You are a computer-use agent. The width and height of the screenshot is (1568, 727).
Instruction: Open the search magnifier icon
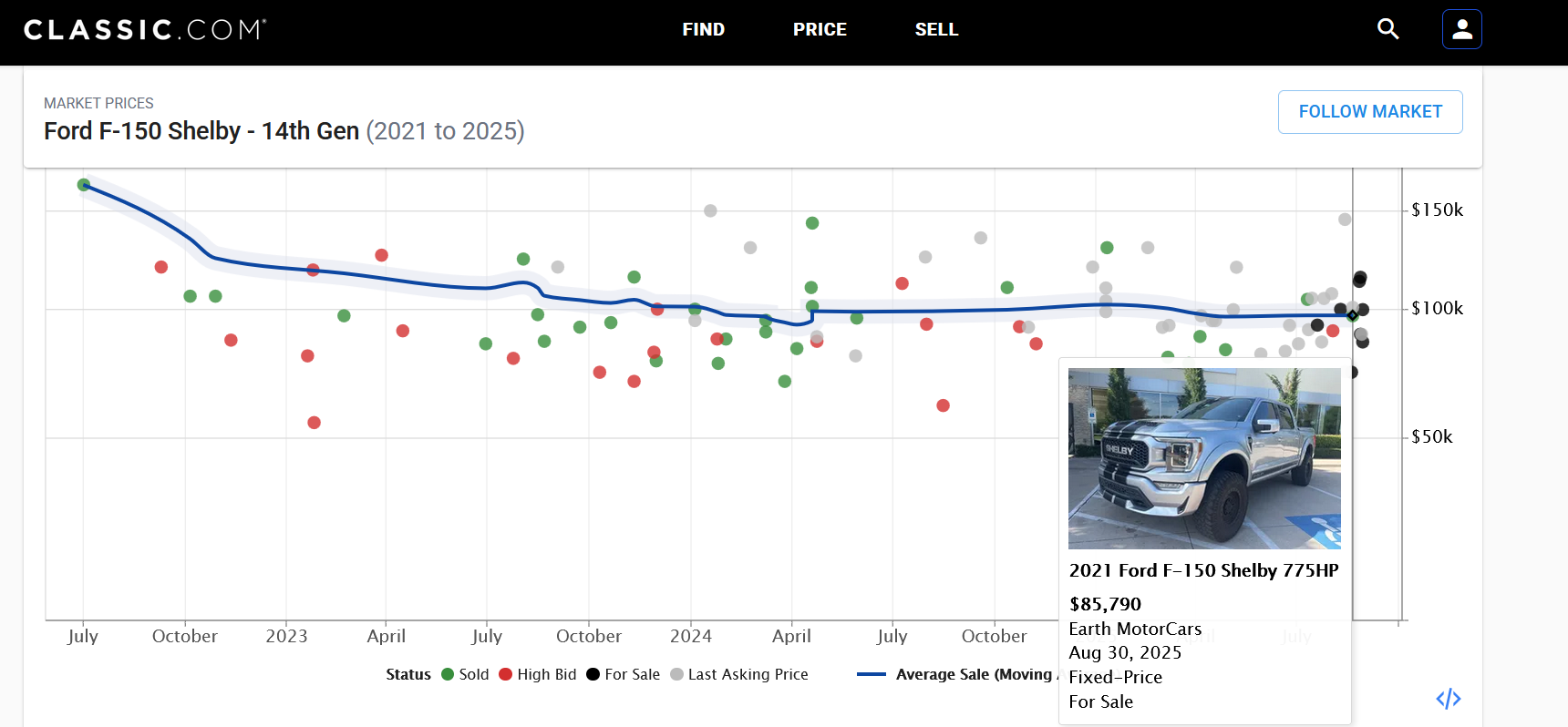[1387, 29]
